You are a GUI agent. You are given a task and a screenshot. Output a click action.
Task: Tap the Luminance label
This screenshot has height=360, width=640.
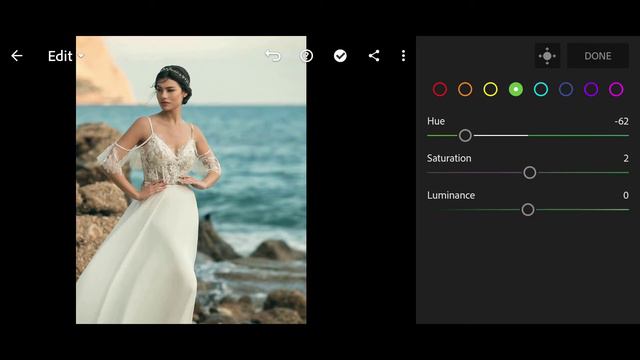(x=451, y=196)
